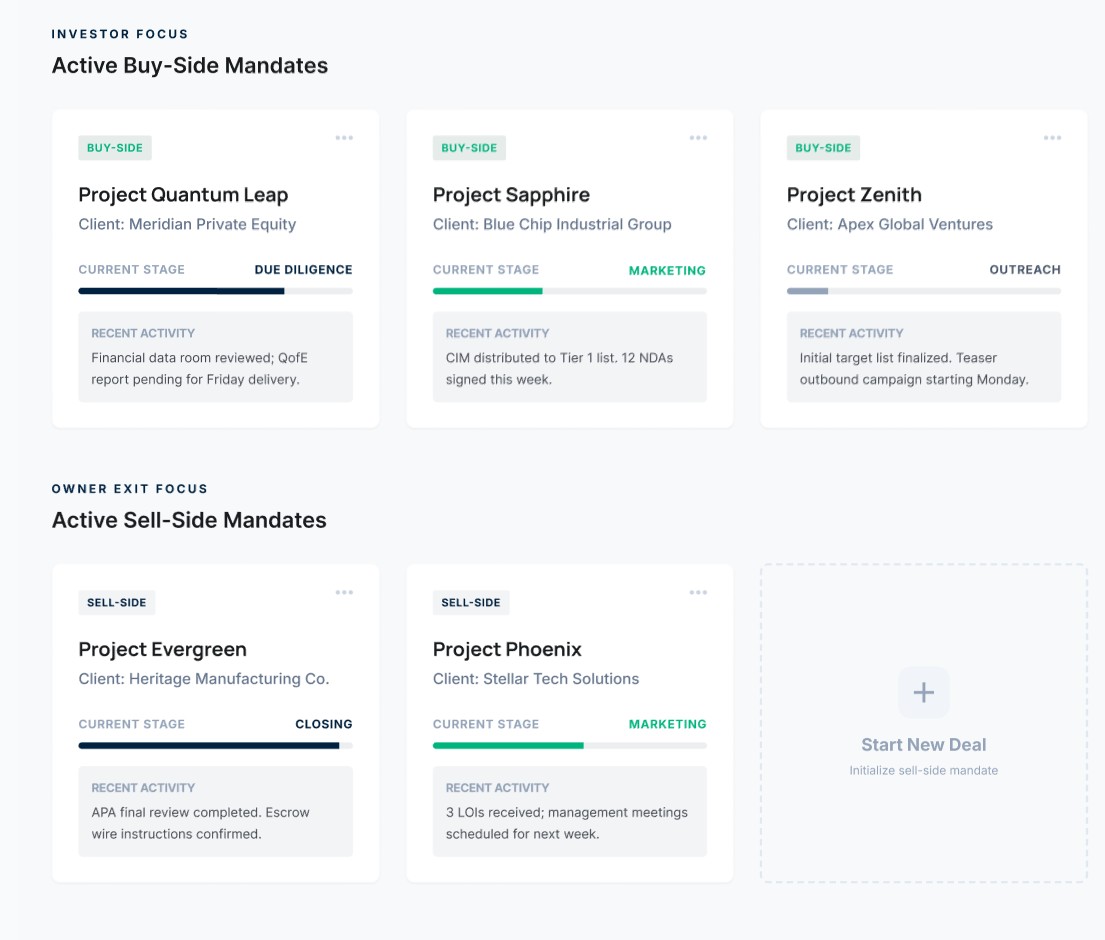Click the Project Sapphire Marketing progress bar

tap(569, 291)
